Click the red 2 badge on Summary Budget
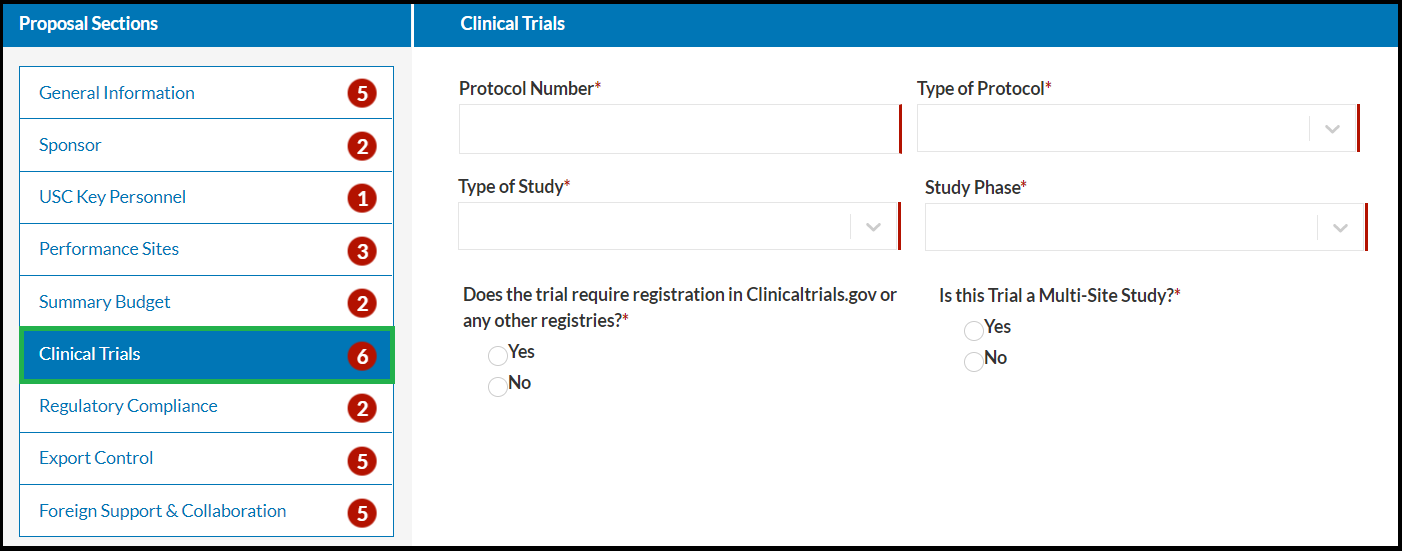 point(362,303)
